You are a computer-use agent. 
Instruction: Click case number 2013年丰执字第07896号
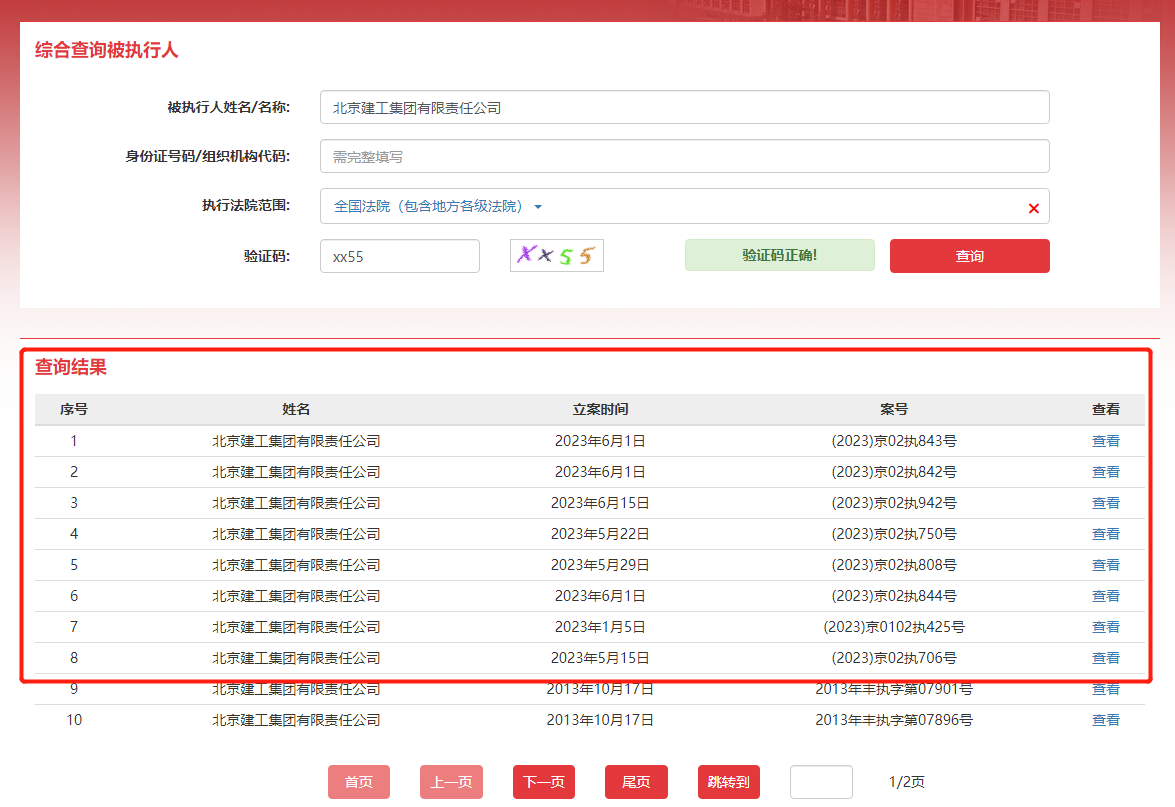click(x=894, y=720)
